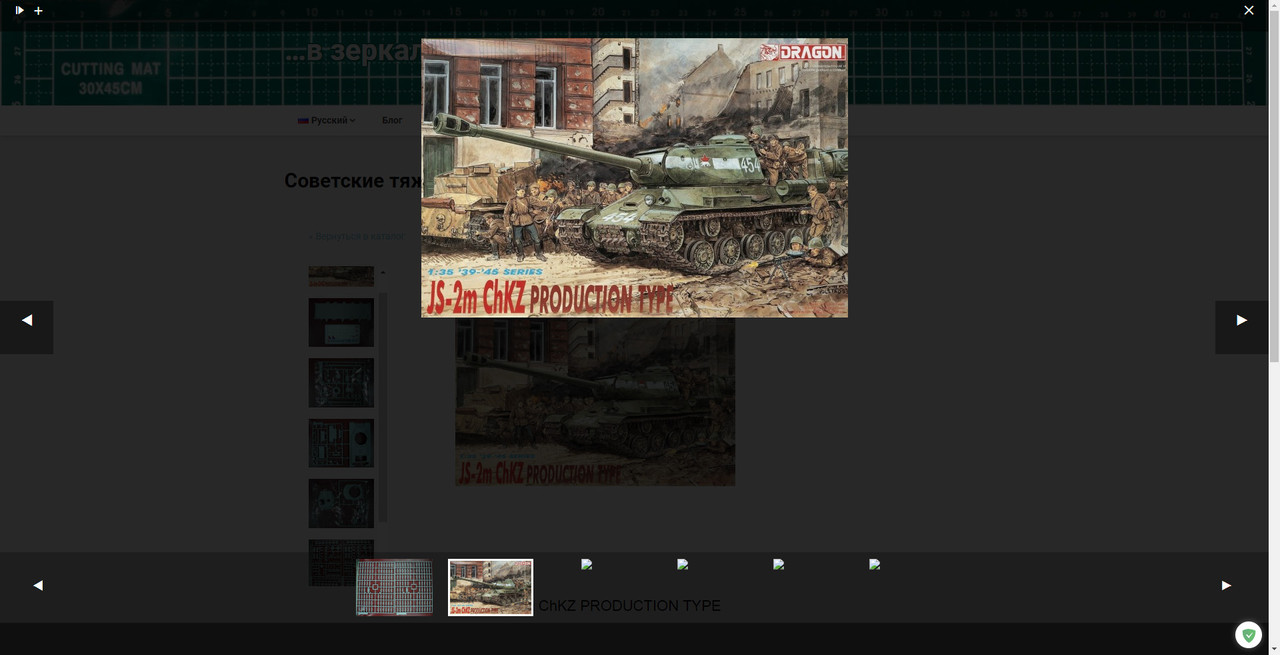
Task: Open the second sidebar thumbnail on the page
Action: click(x=341, y=322)
